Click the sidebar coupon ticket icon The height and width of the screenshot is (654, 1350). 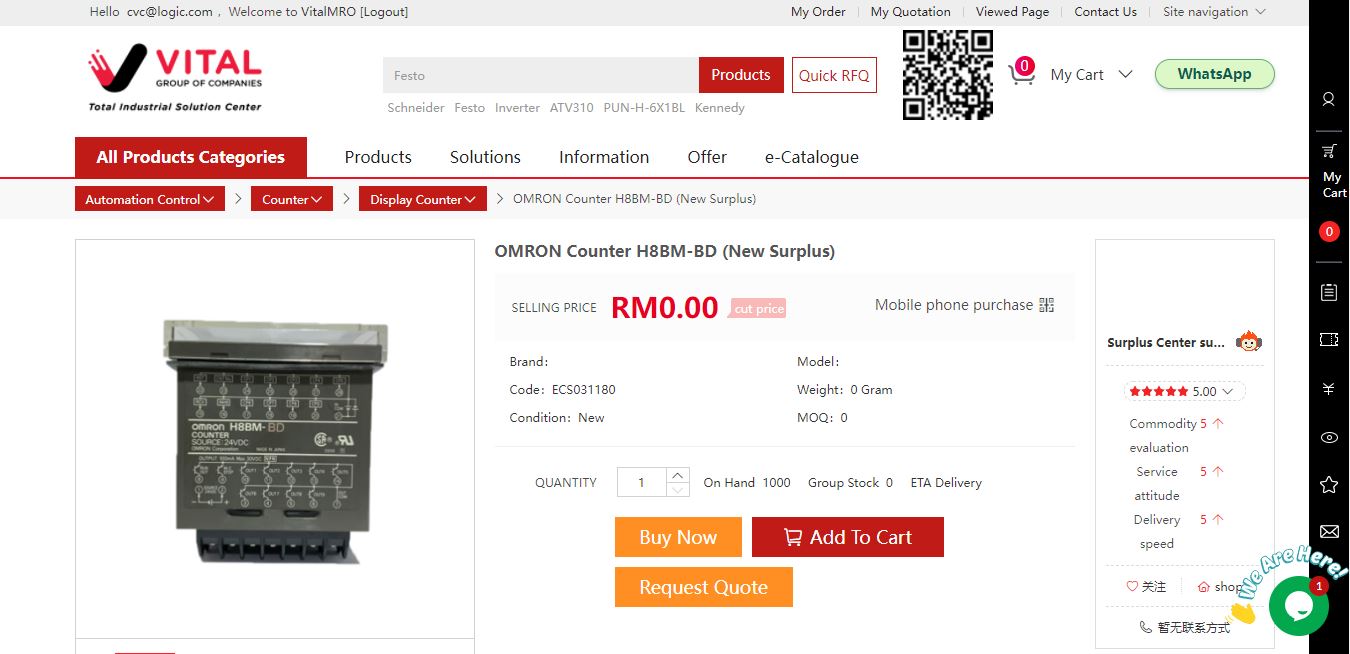[1328, 340]
